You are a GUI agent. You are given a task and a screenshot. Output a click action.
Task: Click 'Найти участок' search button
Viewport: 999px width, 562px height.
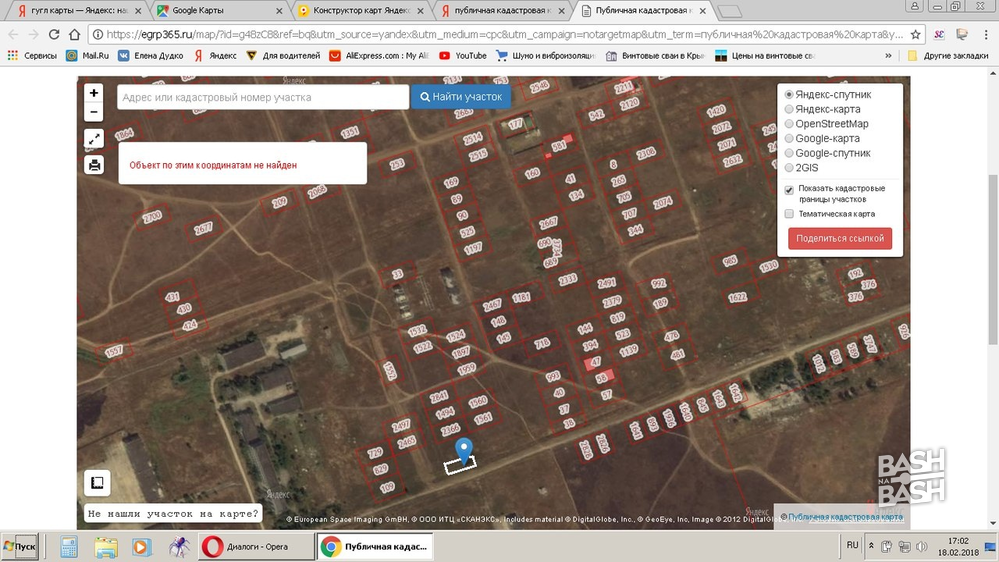[x=461, y=97]
